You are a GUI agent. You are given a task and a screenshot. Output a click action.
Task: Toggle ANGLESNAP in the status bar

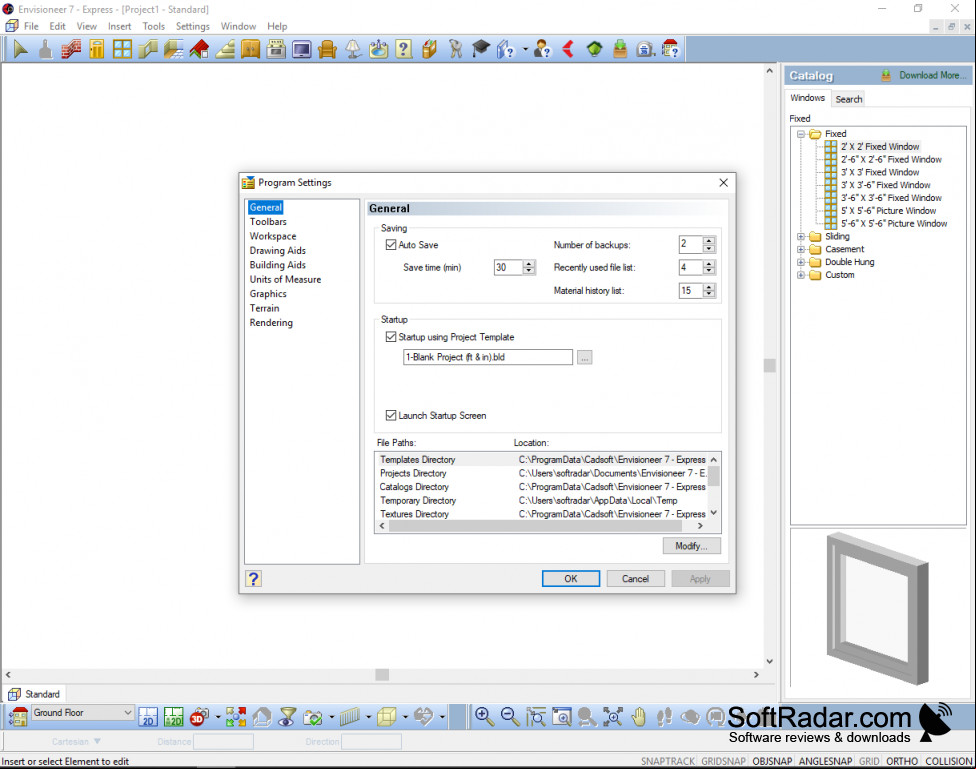pos(825,761)
